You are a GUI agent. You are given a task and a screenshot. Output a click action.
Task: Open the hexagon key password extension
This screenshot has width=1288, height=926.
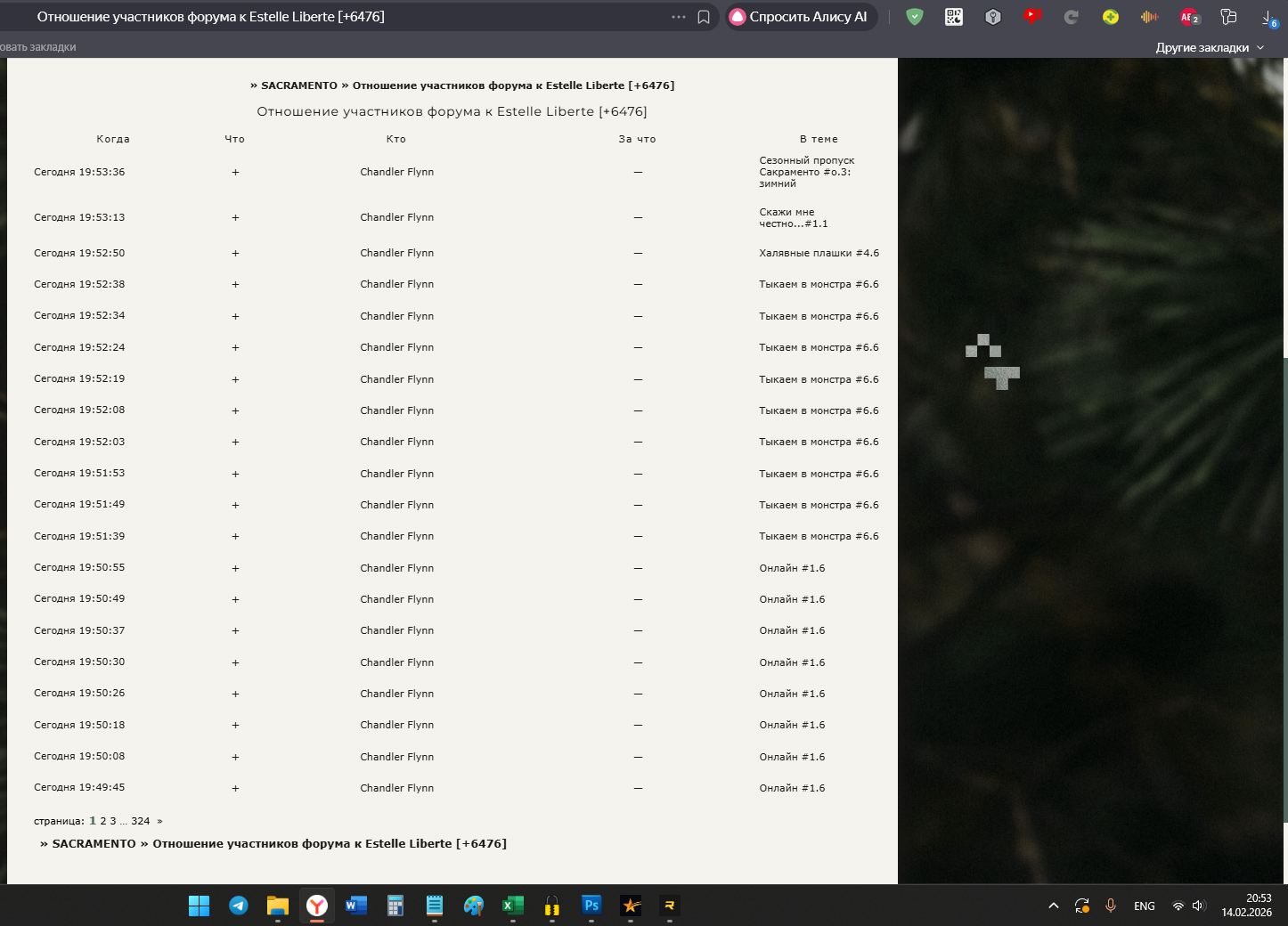click(x=993, y=17)
